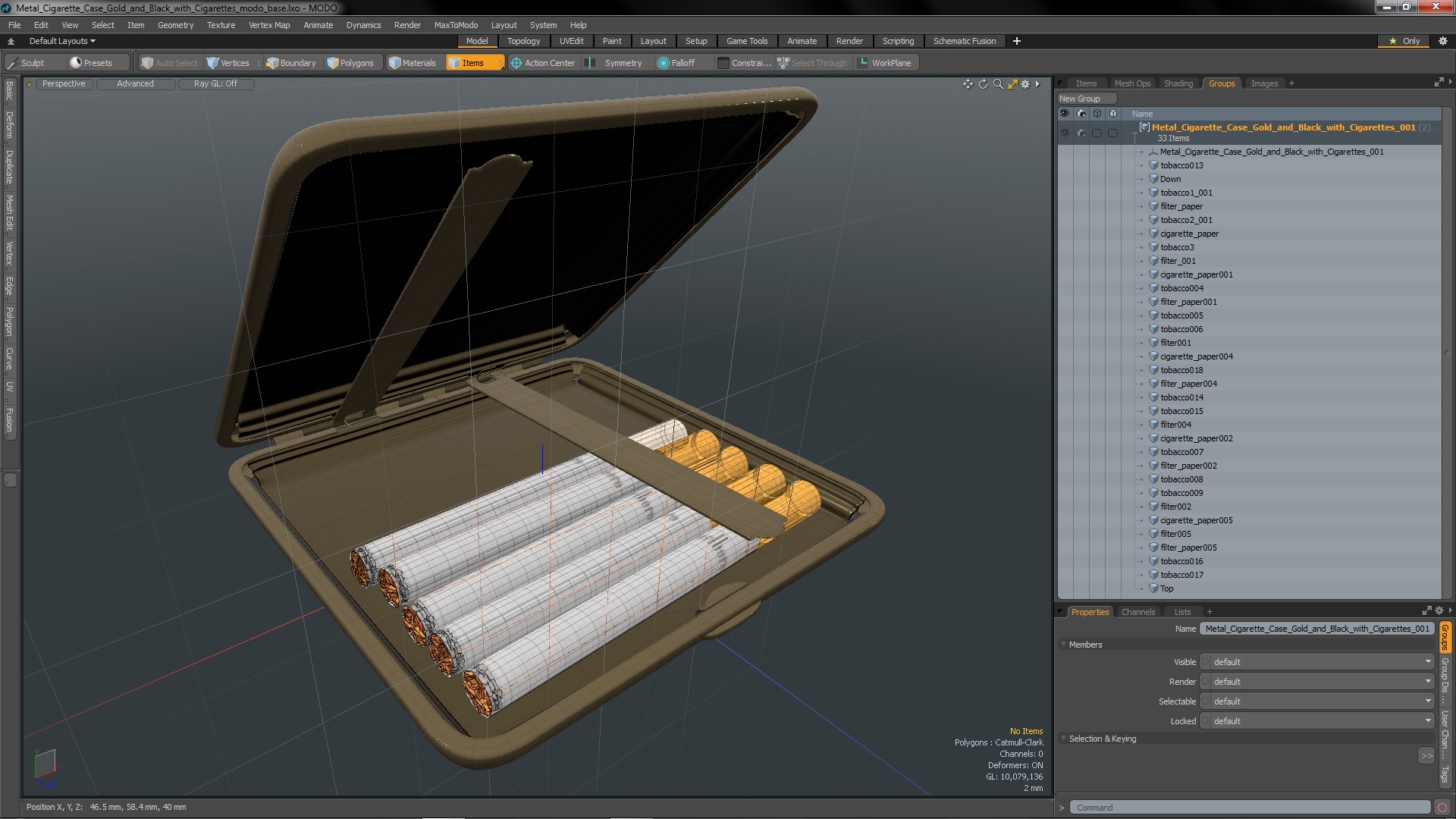The height and width of the screenshot is (819, 1456).
Task: Switch to Materials selection mode
Action: point(413,63)
